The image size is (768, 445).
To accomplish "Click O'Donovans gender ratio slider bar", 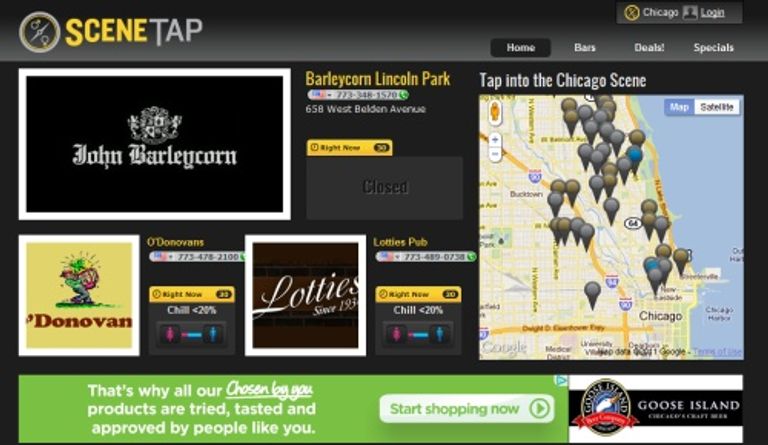I will coord(192,335).
